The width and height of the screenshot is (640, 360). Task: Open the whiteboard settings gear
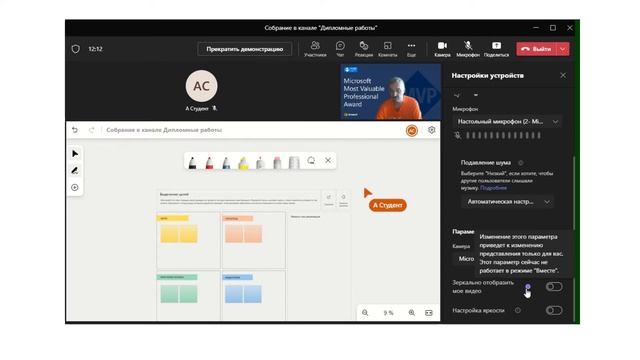click(x=431, y=130)
